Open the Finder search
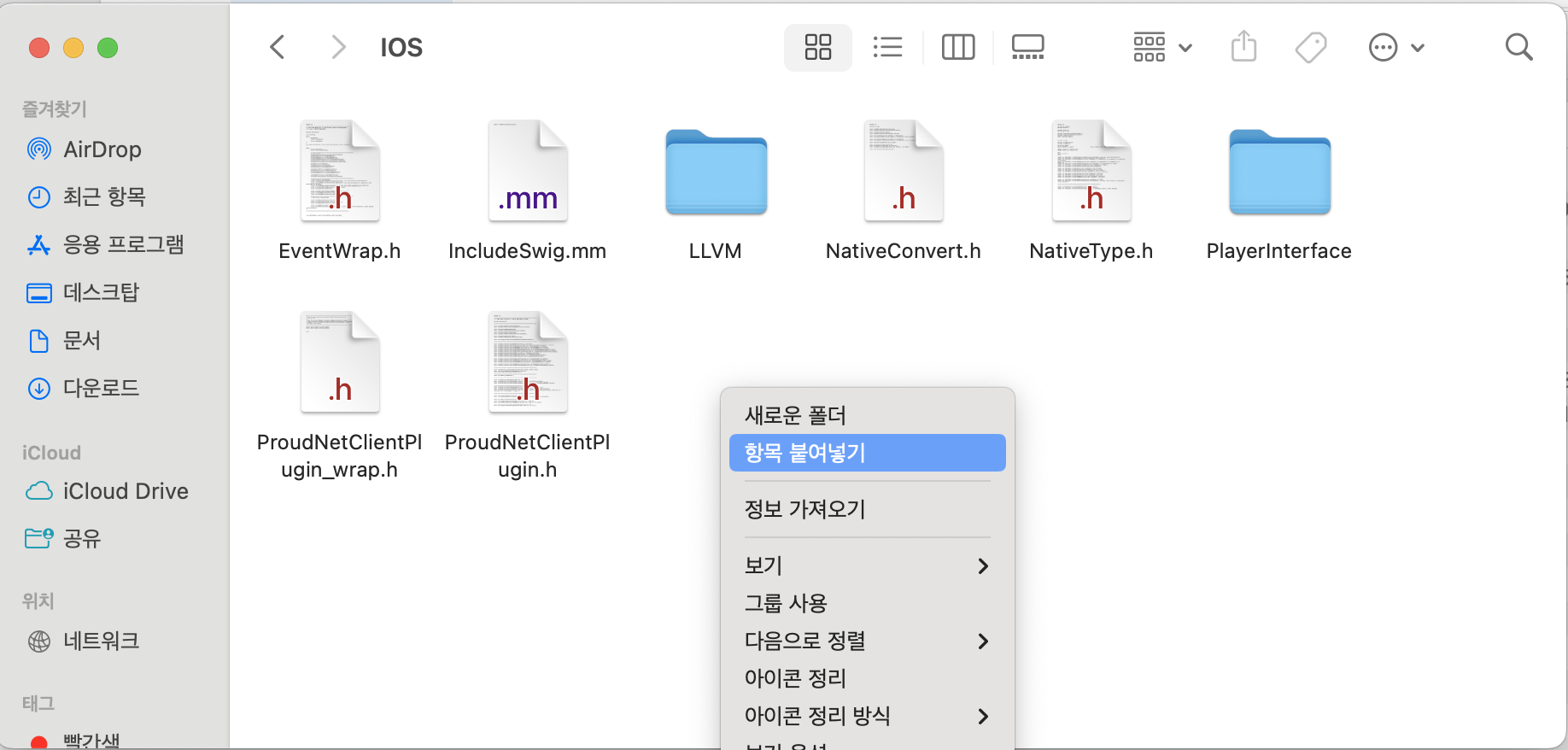This screenshot has height=750, width=1568. [1518, 47]
